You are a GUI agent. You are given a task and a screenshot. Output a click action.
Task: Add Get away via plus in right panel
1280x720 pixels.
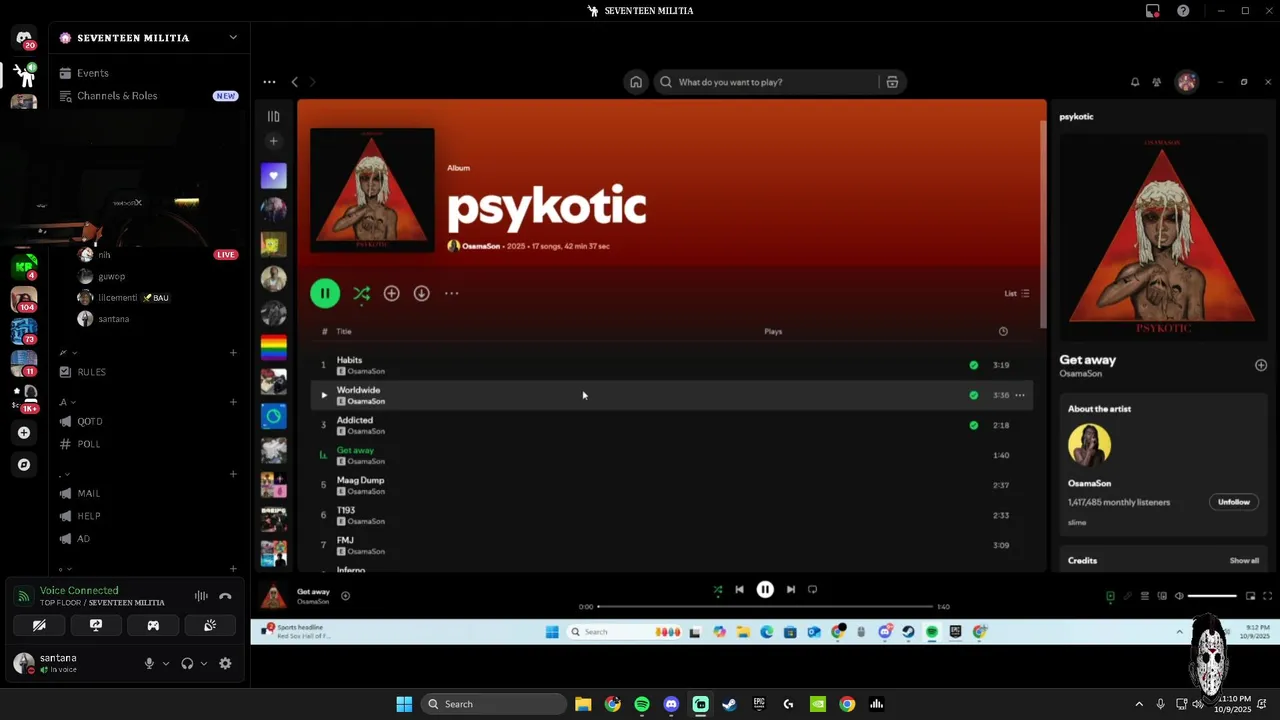[1261, 365]
